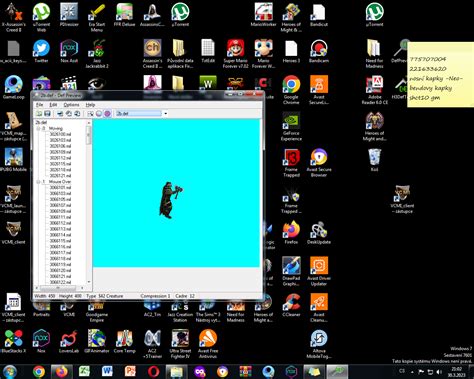Viewport: 474px width, 379px height.
Task: Open the Ultra Street Fighter IV desktop icon
Action: tap(180, 344)
